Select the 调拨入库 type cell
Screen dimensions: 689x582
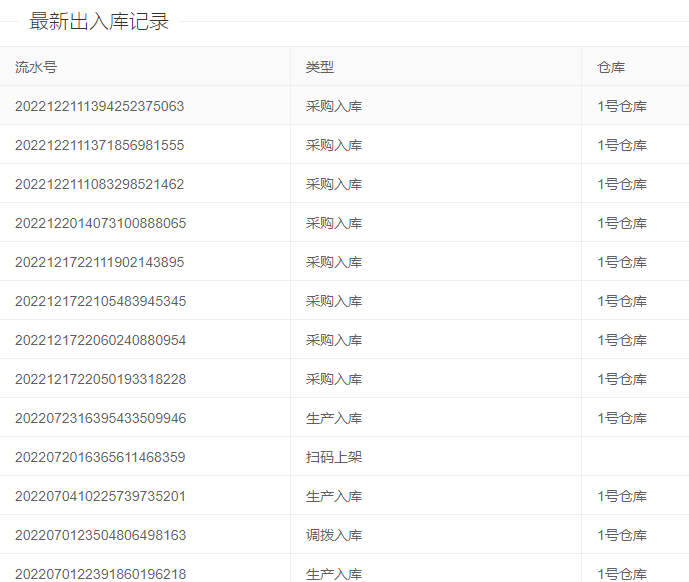point(334,535)
